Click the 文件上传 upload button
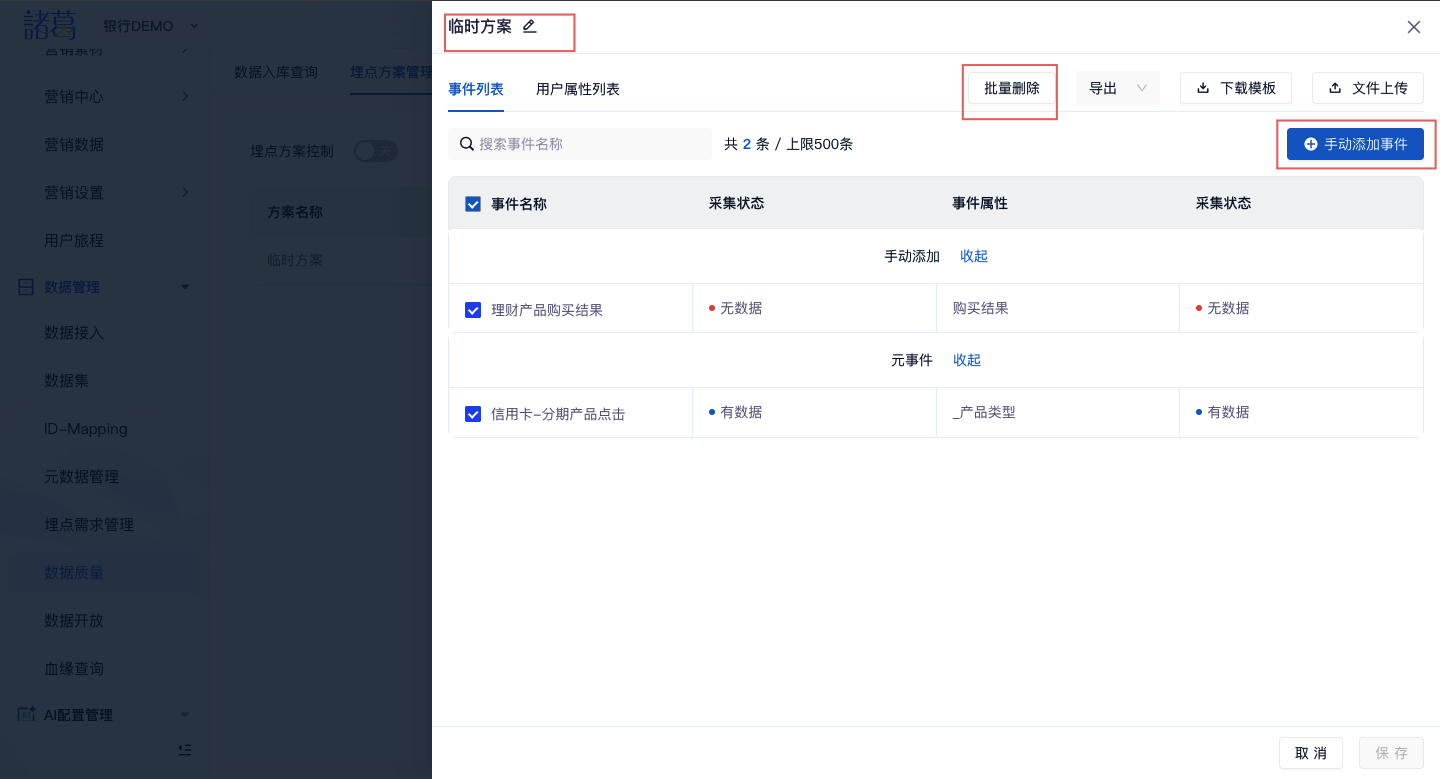This screenshot has height=779, width=1440. coord(1367,88)
